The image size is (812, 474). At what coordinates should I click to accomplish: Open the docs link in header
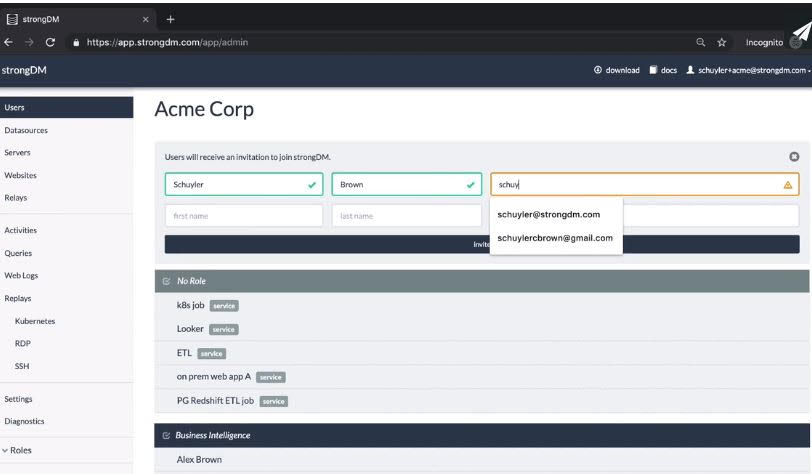pyautogui.click(x=663, y=70)
